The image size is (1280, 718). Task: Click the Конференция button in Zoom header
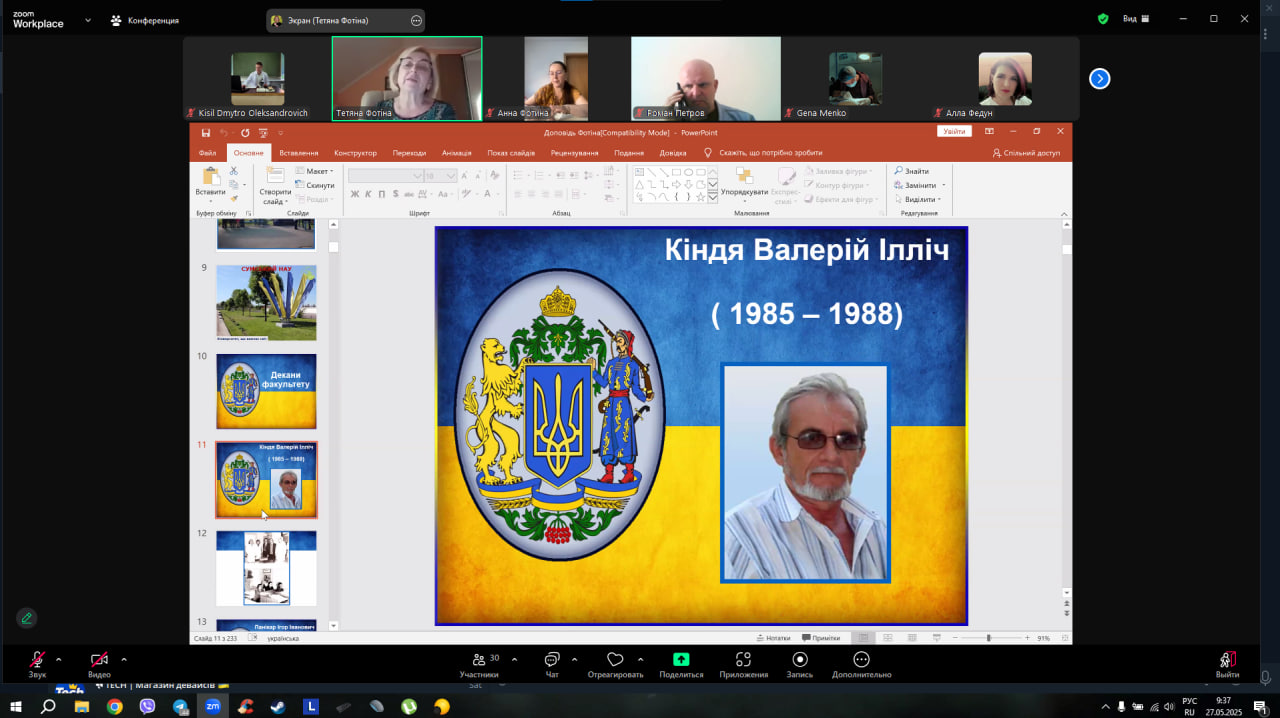click(146, 20)
